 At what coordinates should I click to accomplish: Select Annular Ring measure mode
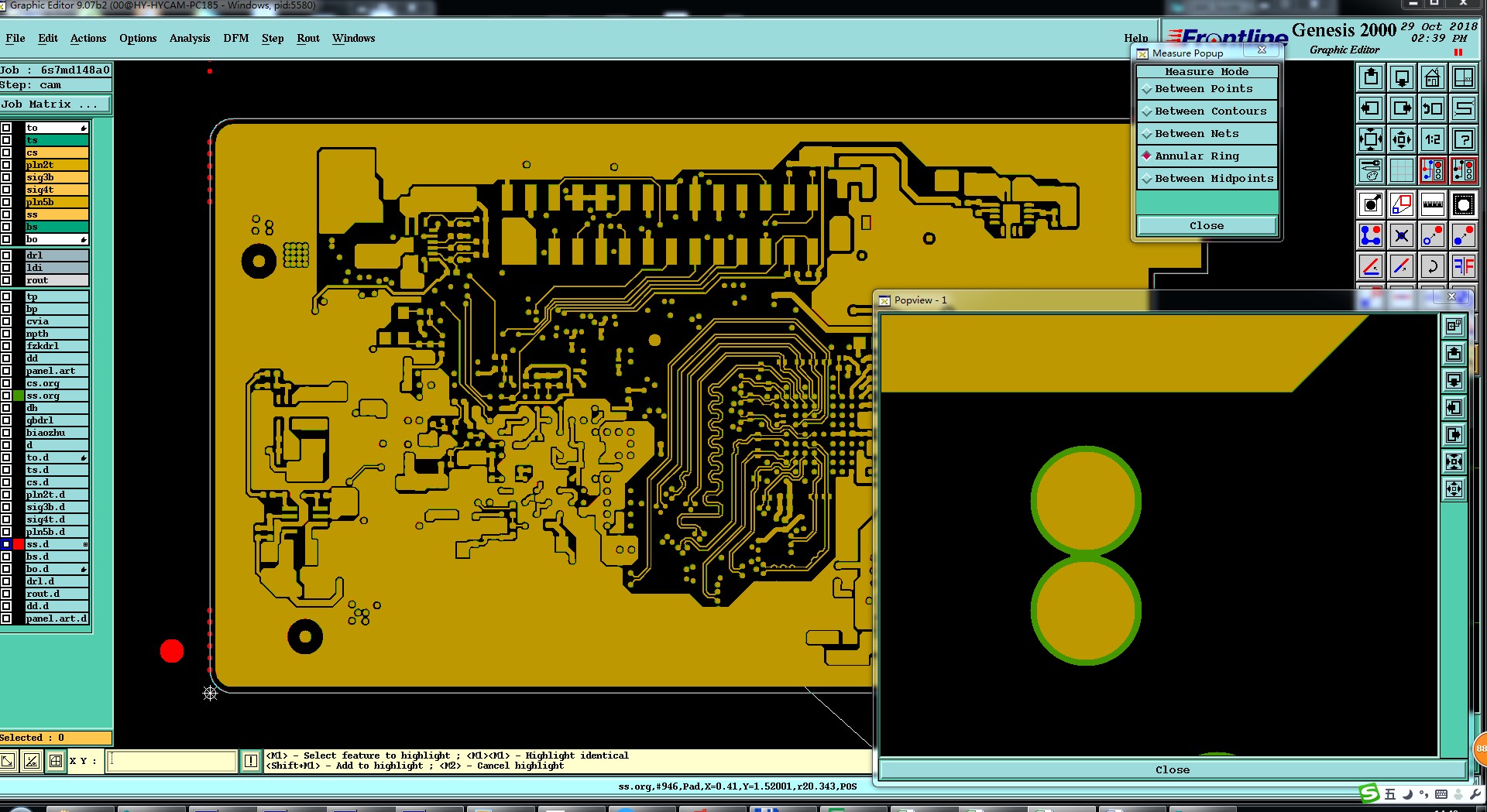[1207, 156]
